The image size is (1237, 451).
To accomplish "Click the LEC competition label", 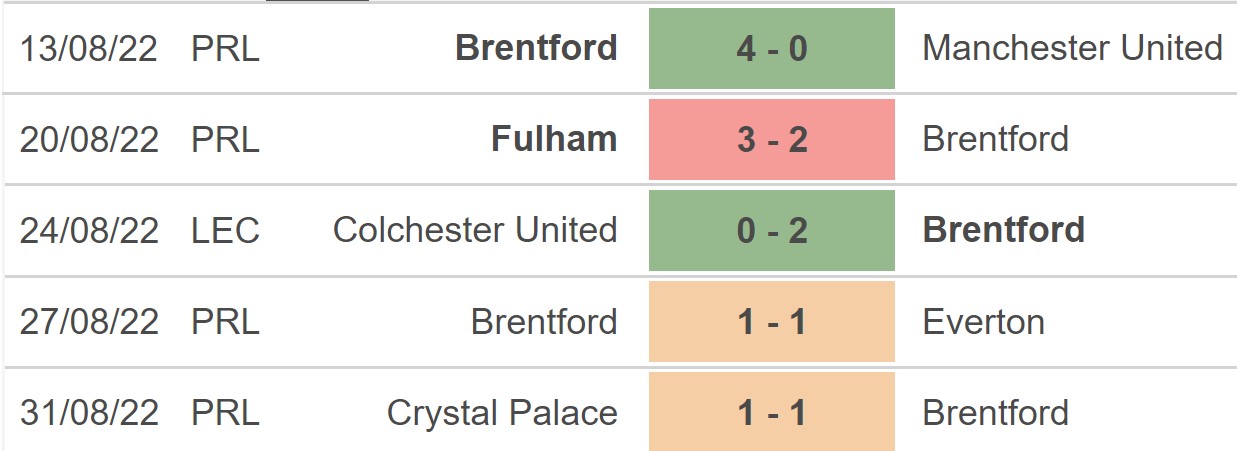I will [x=225, y=230].
